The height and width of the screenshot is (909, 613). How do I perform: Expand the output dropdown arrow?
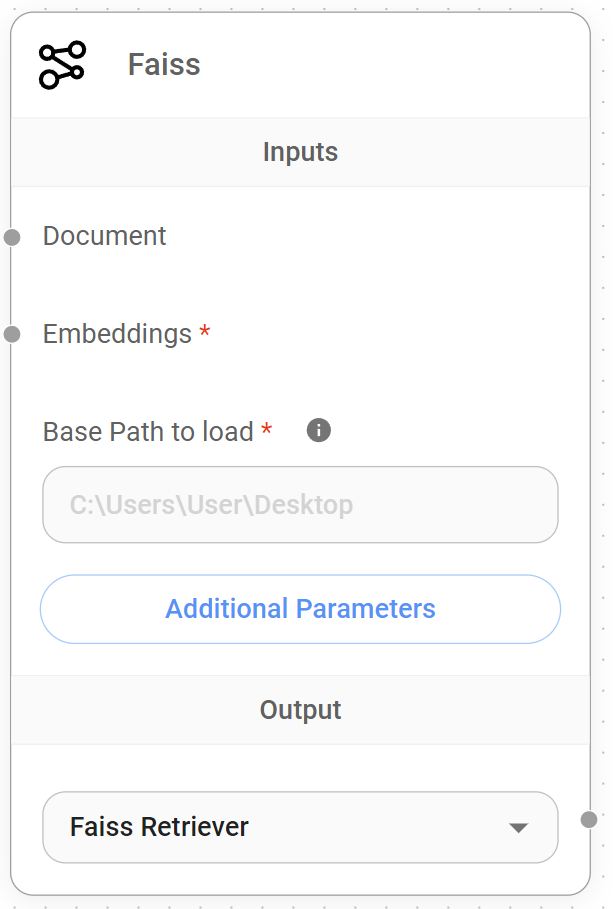coord(518,828)
